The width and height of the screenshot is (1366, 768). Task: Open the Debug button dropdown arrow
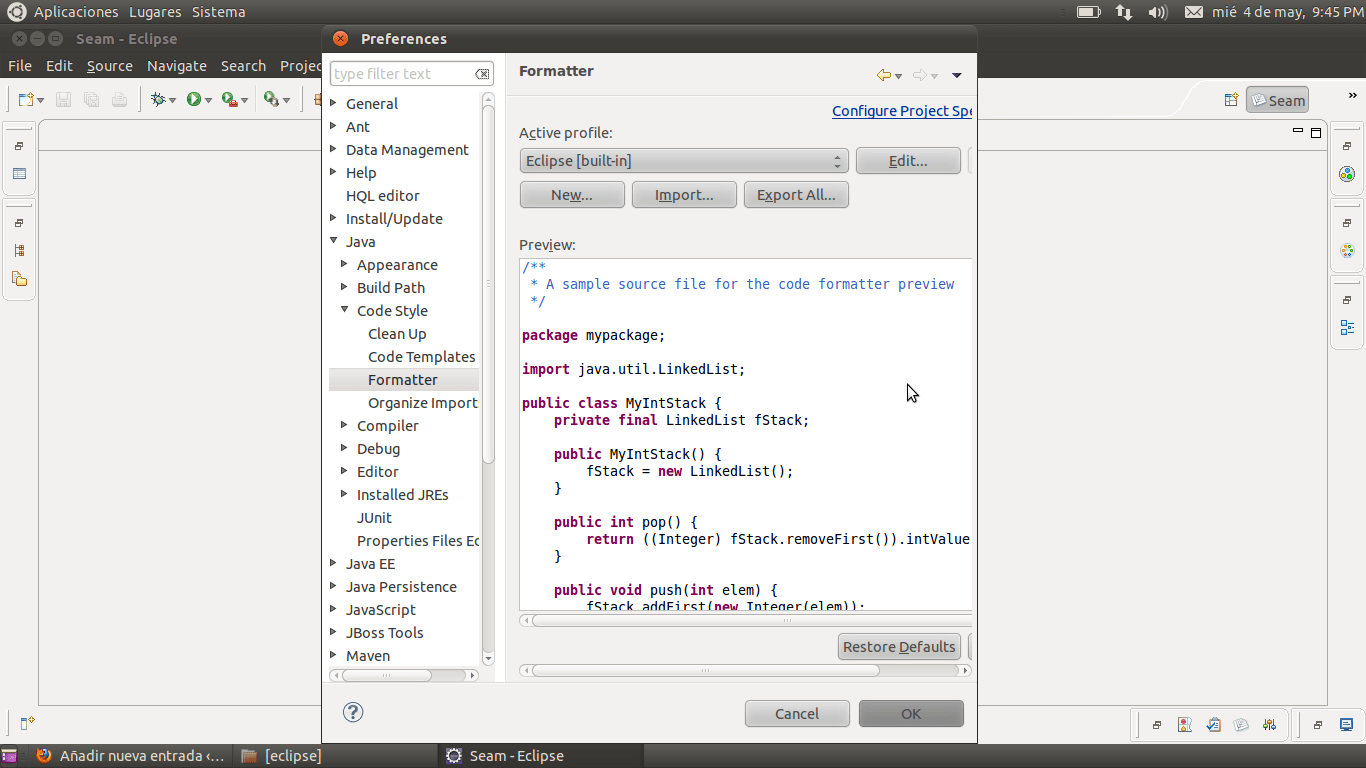point(172,100)
